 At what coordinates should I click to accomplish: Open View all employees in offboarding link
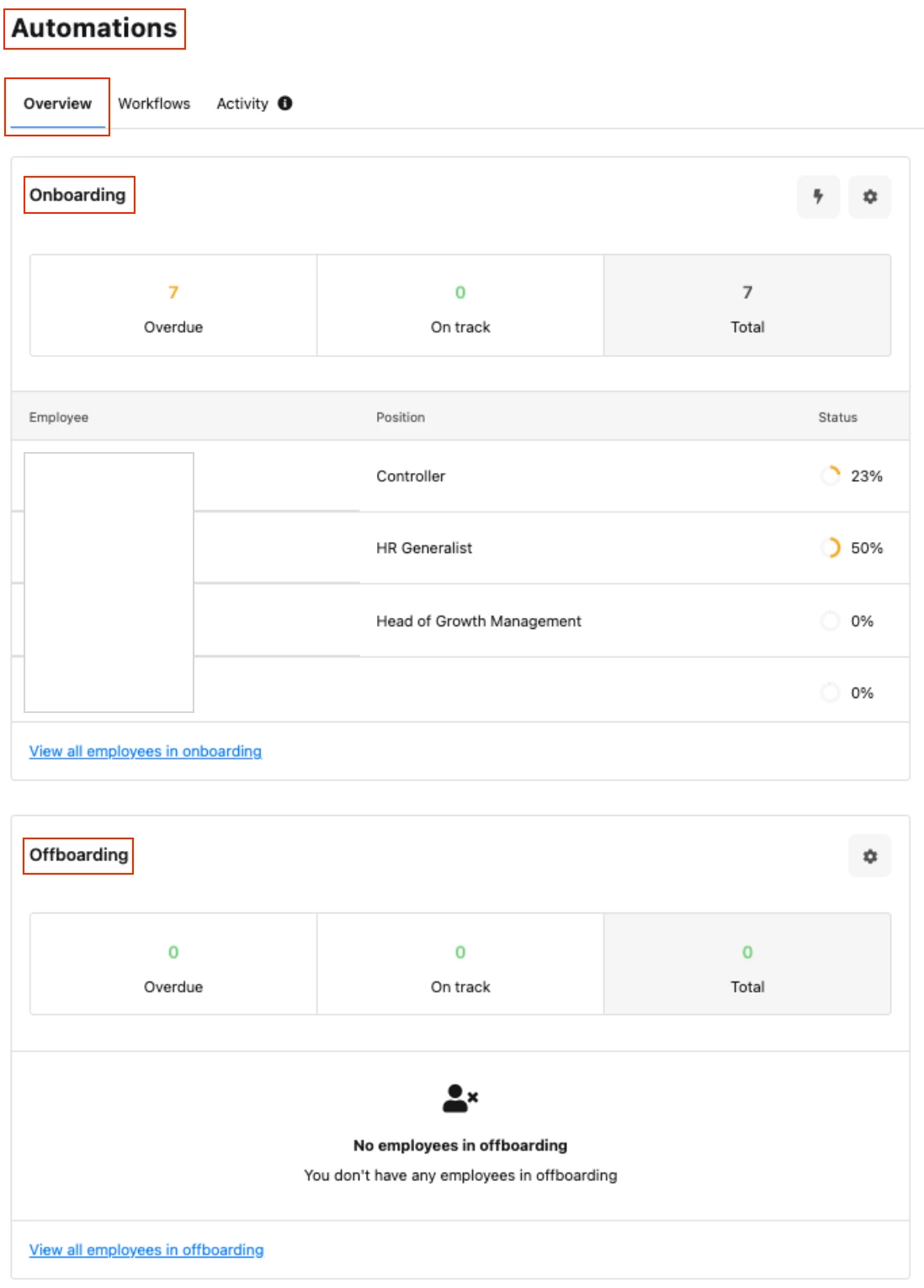tap(146, 1250)
